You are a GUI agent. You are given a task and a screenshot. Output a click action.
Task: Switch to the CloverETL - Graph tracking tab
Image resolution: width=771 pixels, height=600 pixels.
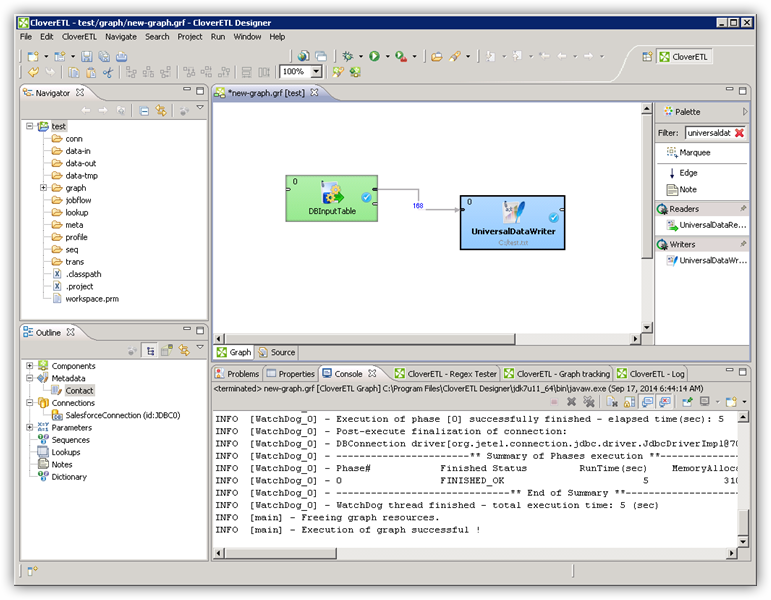coord(564,373)
